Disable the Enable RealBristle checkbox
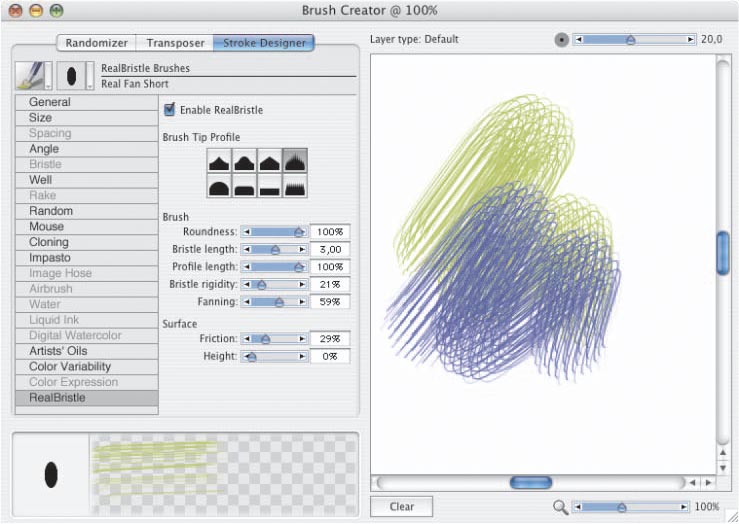739x524 pixels. click(169, 109)
